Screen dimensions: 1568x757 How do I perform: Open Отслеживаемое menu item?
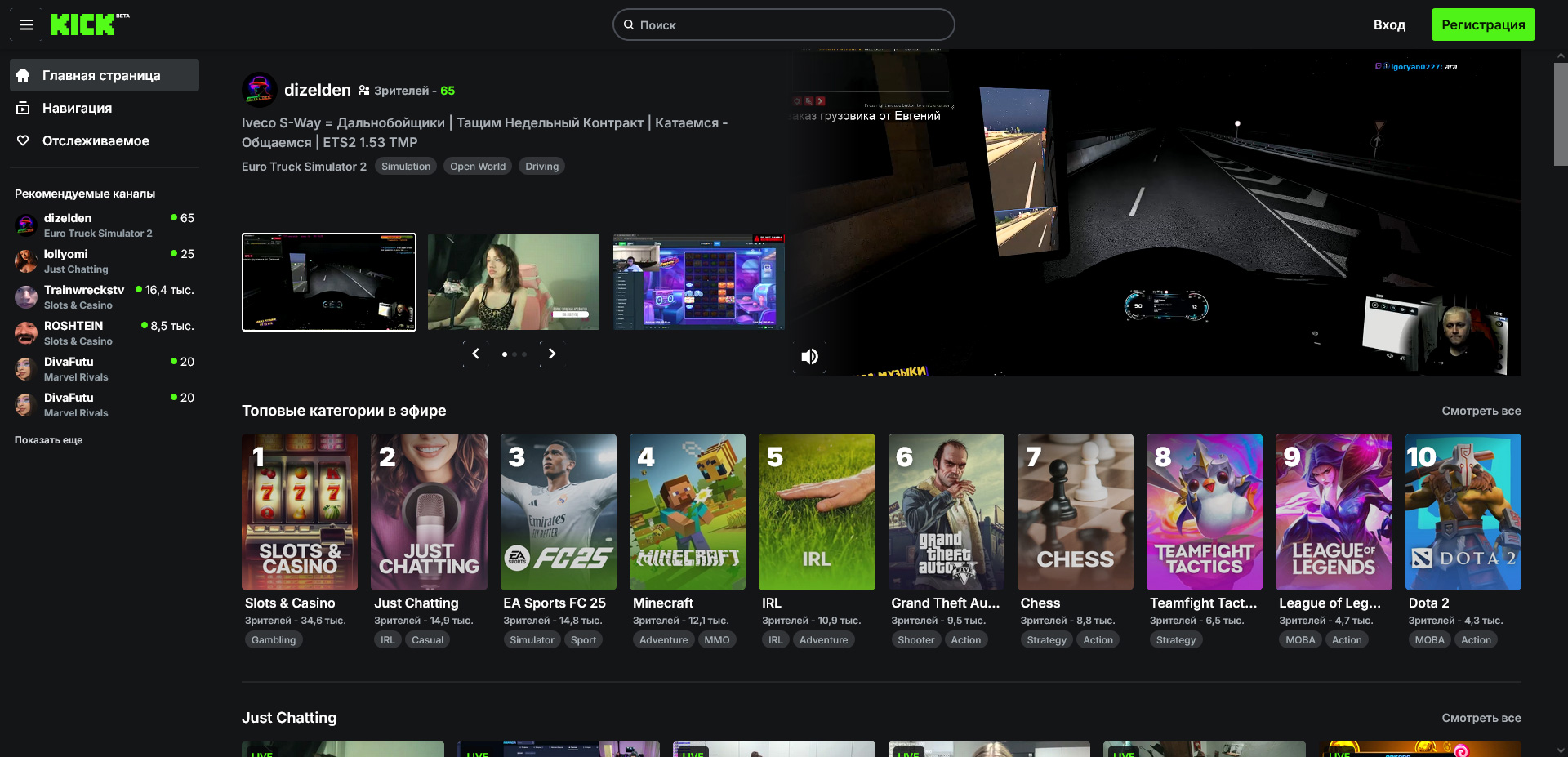coord(105,140)
